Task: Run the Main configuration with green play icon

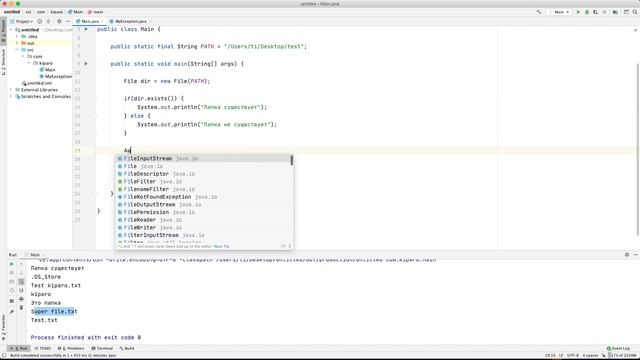Action: coord(578,12)
